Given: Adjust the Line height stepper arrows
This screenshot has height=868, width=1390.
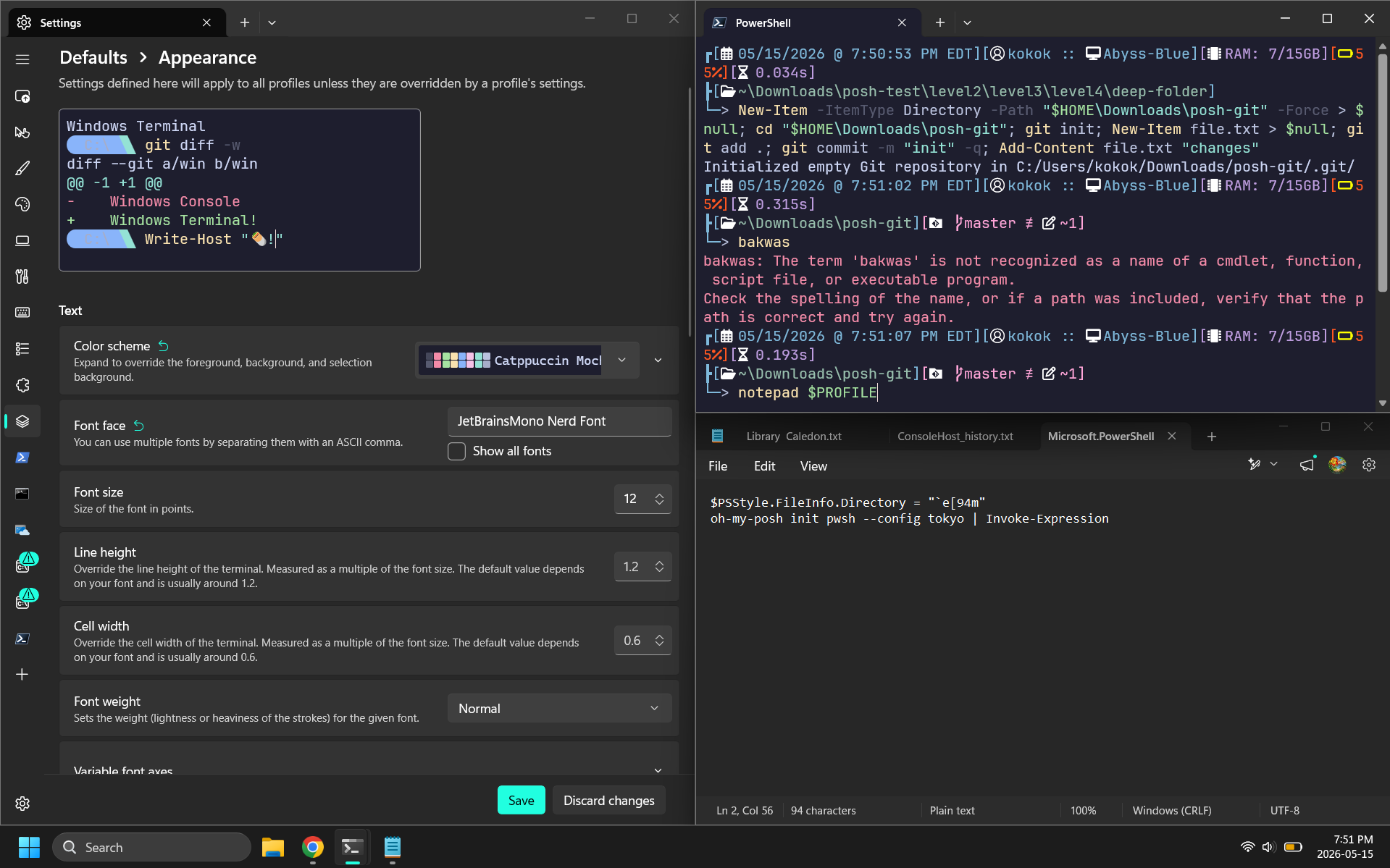Looking at the screenshot, I should tap(659, 567).
